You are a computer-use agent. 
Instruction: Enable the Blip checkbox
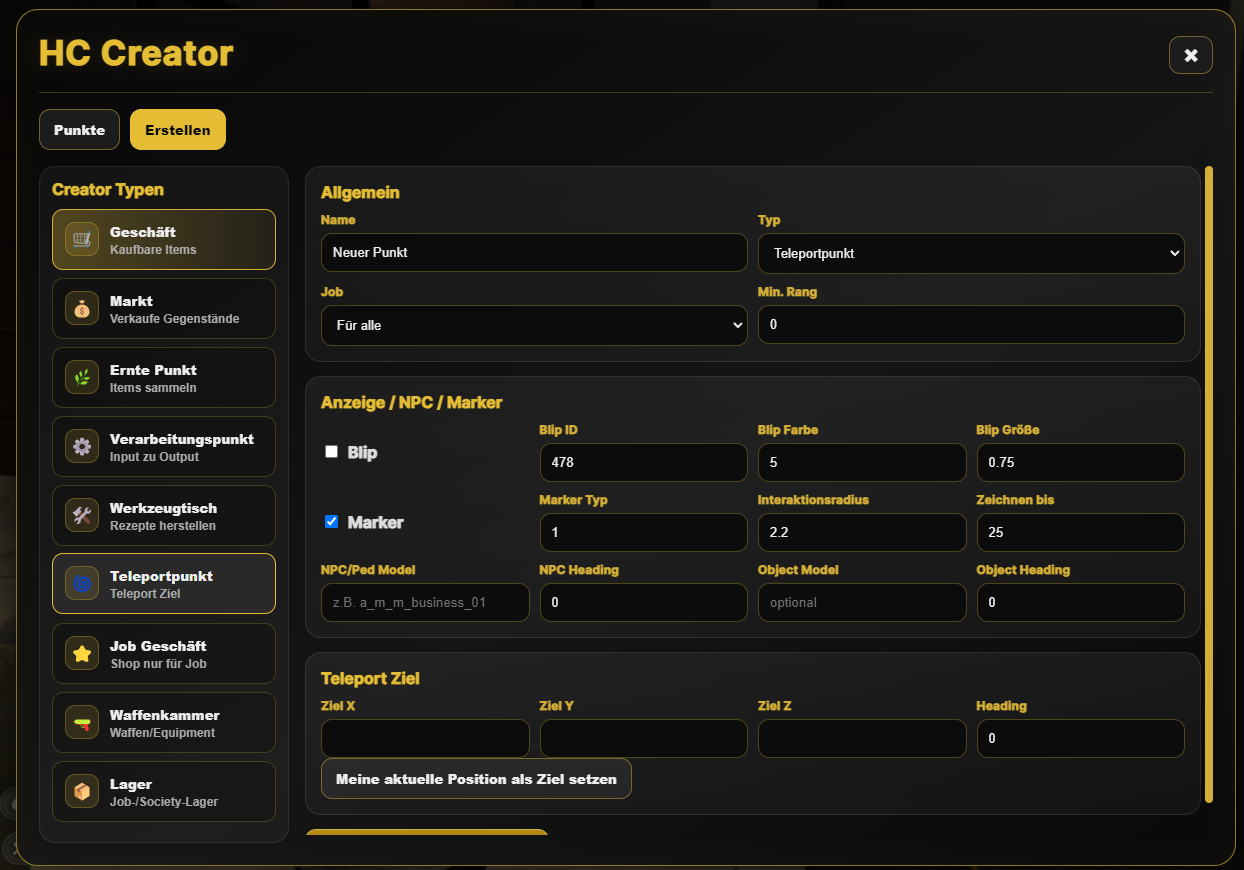pyautogui.click(x=332, y=452)
